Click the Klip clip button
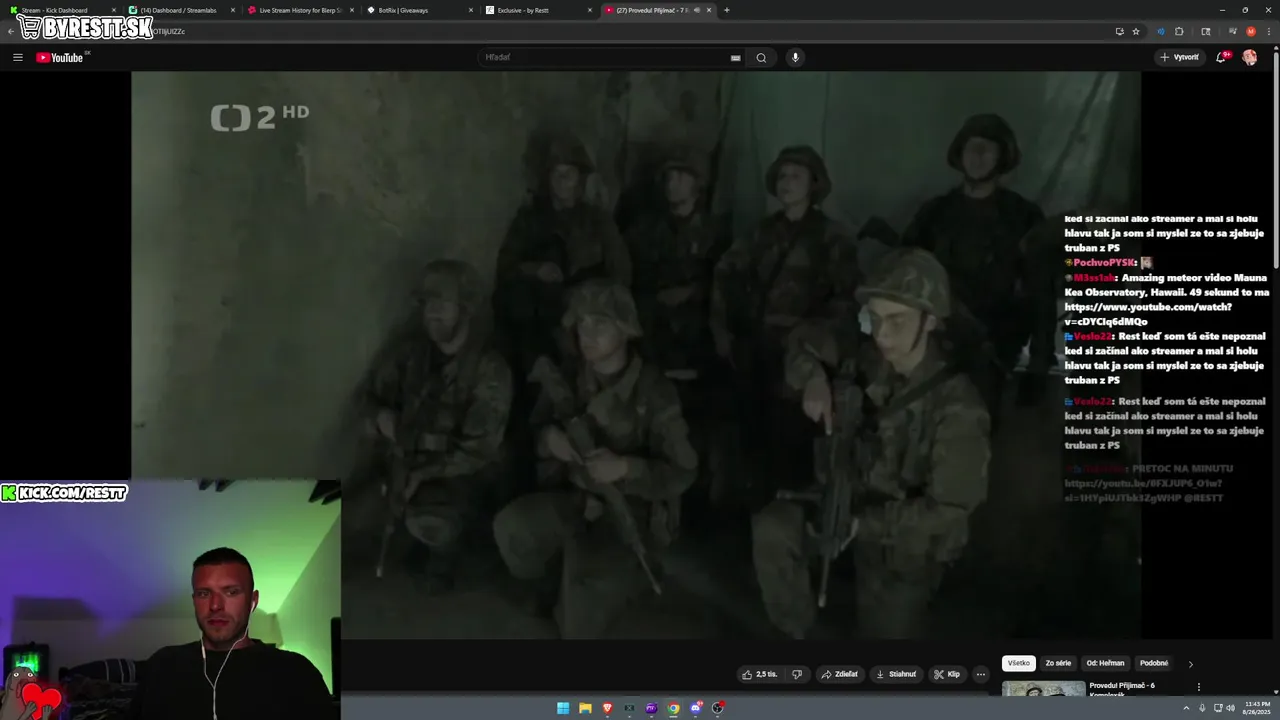The width and height of the screenshot is (1280, 720). tap(947, 674)
